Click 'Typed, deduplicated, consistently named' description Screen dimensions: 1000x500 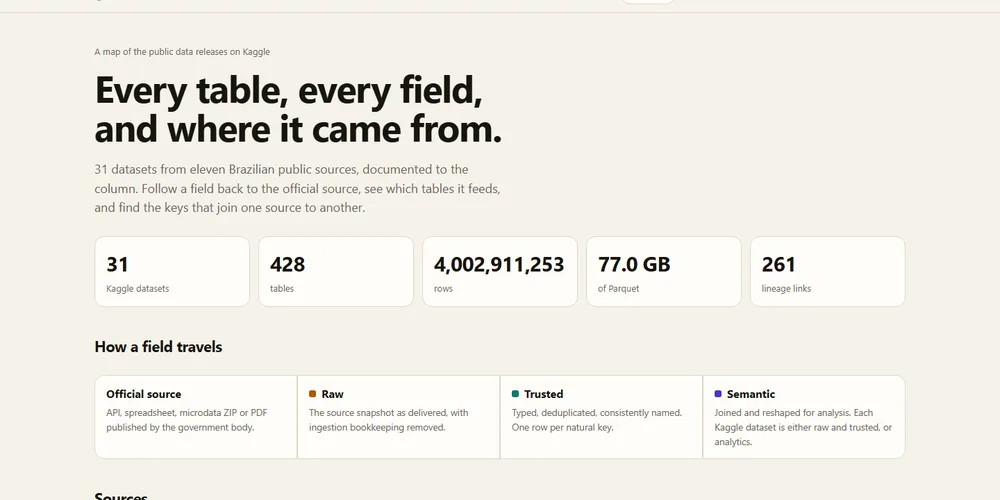pyautogui.click(x=597, y=420)
